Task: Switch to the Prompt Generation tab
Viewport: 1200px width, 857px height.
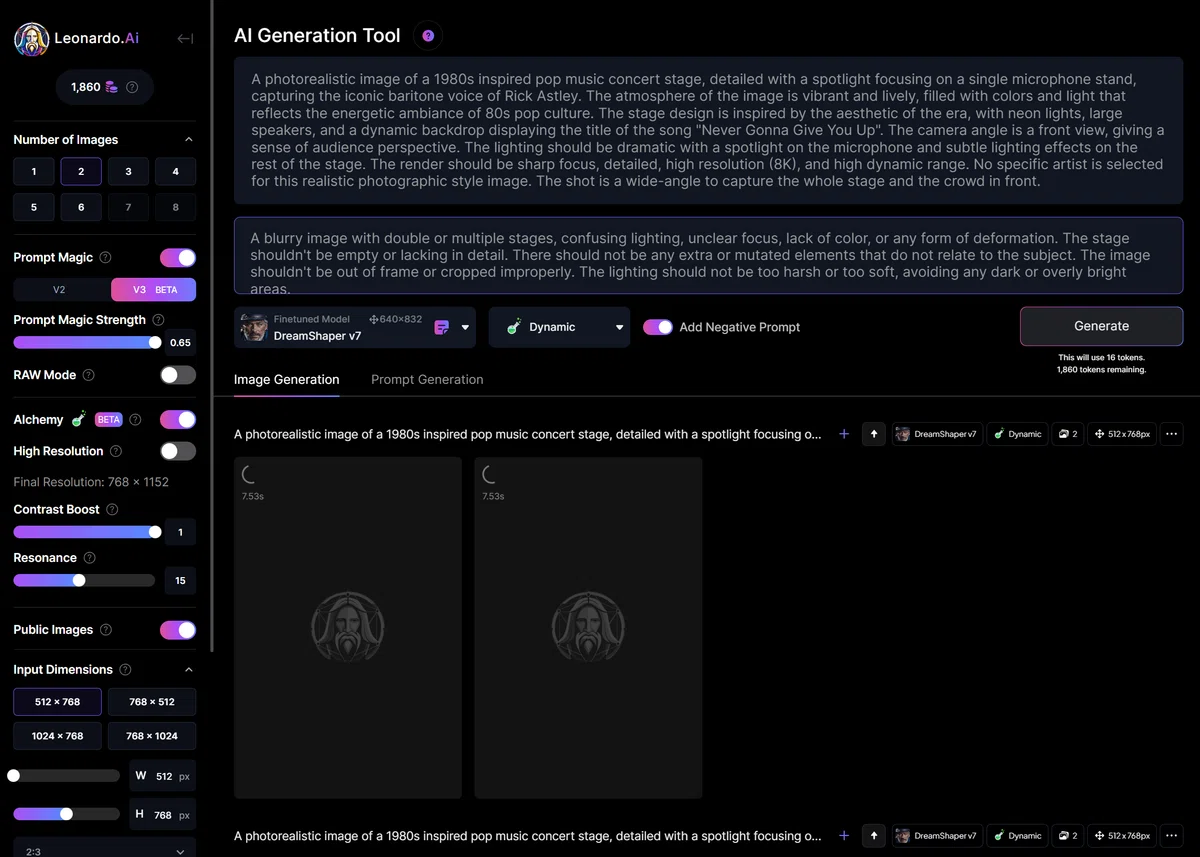Action: [x=427, y=380]
